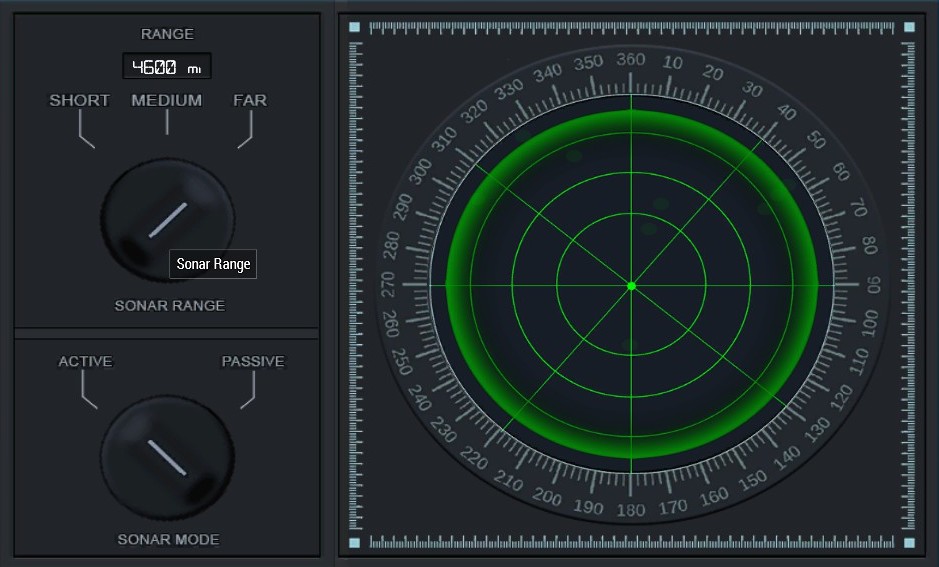939x567 pixels.
Task: Click the top-left corner marker of the sonar display
Action: (x=354, y=28)
